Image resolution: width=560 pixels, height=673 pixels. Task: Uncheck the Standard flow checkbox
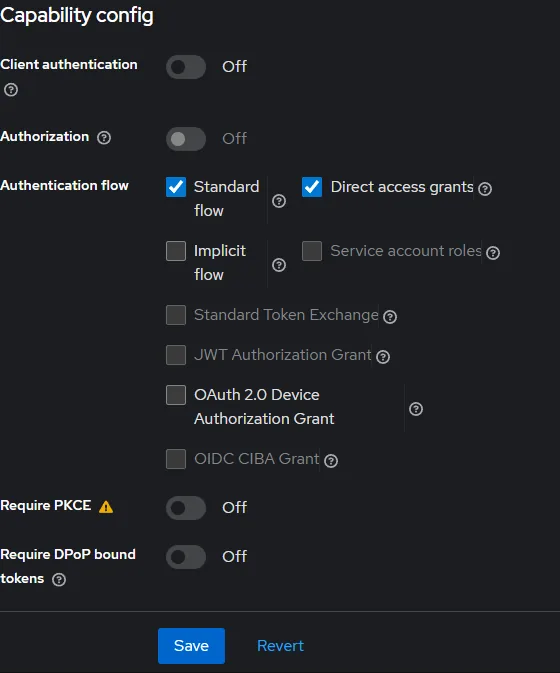(176, 187)
